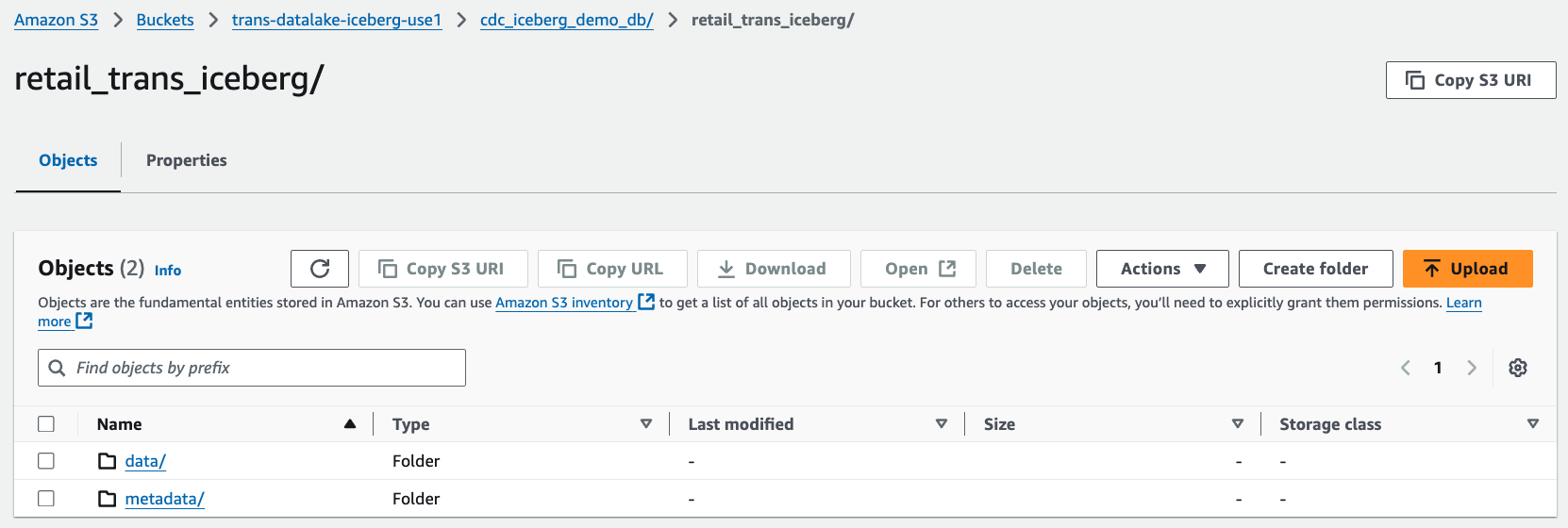Sort by the Last modified column arrow

coord(942,424)
